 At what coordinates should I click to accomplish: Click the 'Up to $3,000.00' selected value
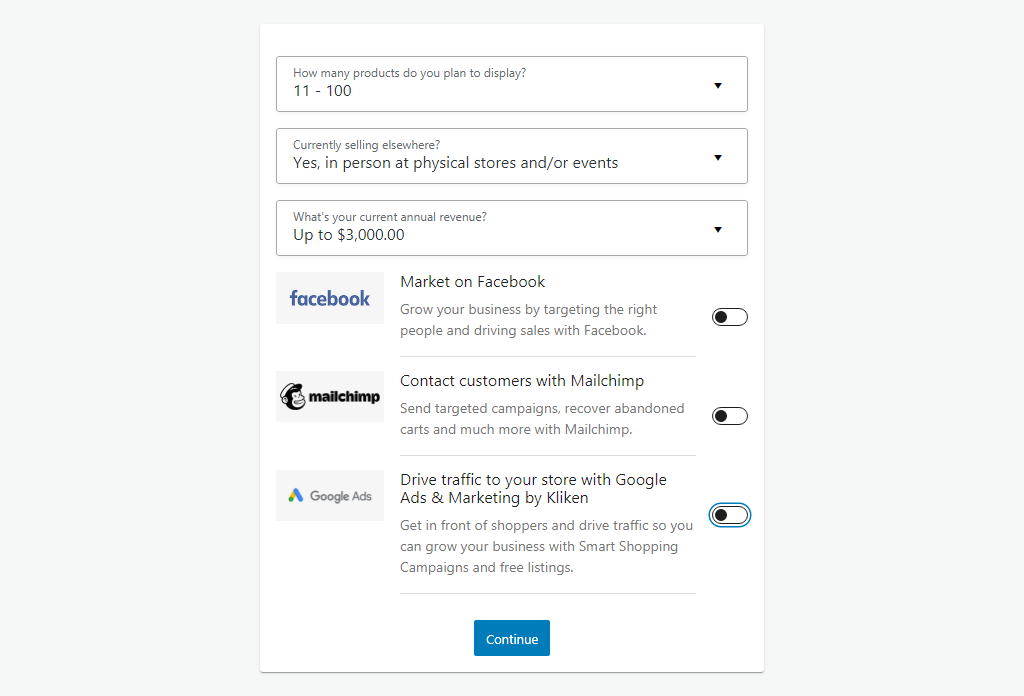click(349, 234)
